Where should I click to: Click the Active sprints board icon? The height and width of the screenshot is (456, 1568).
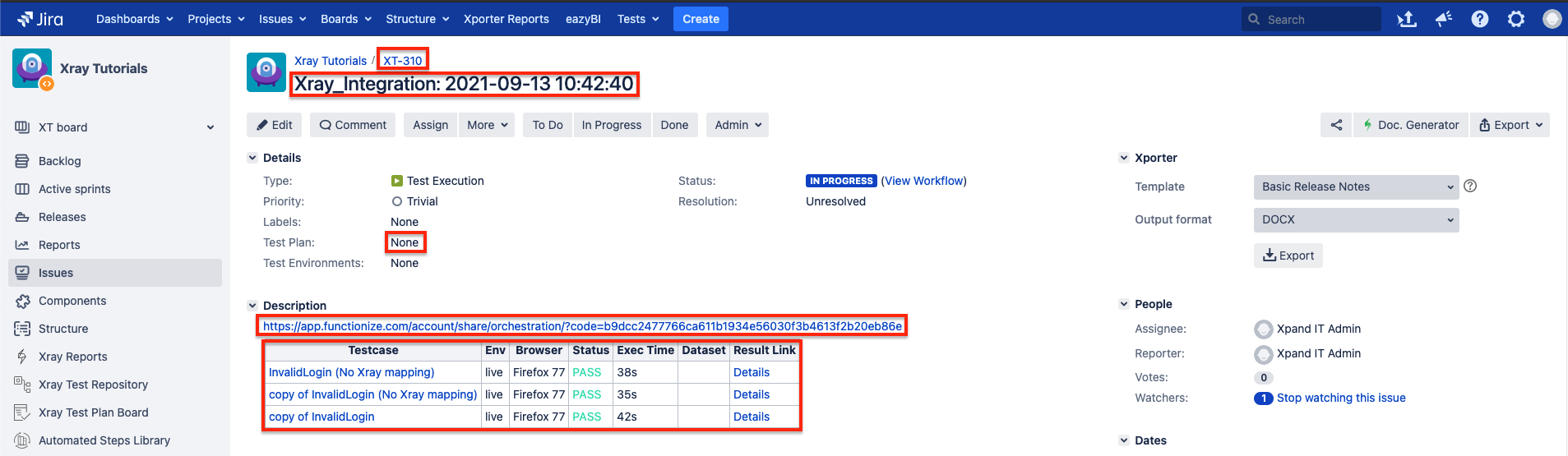pyautogui.click(x=22, y=189)
